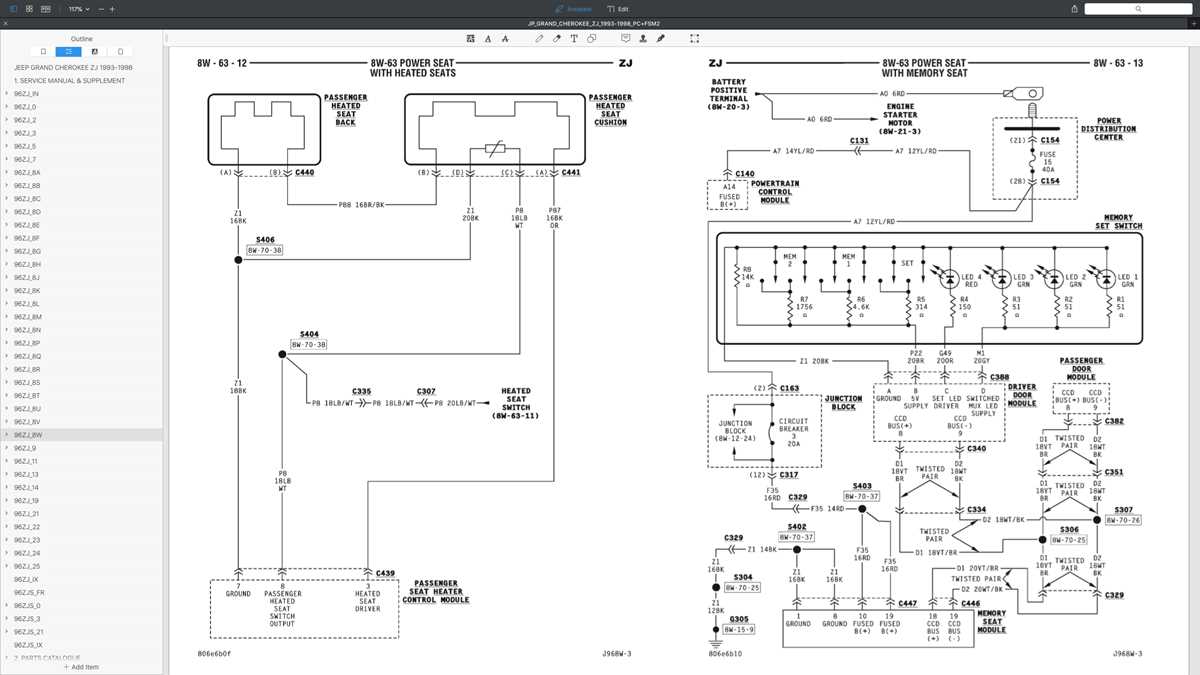Select the Shapes tool
This screenshot has width=1200, height=675.
tap(592, 38)
